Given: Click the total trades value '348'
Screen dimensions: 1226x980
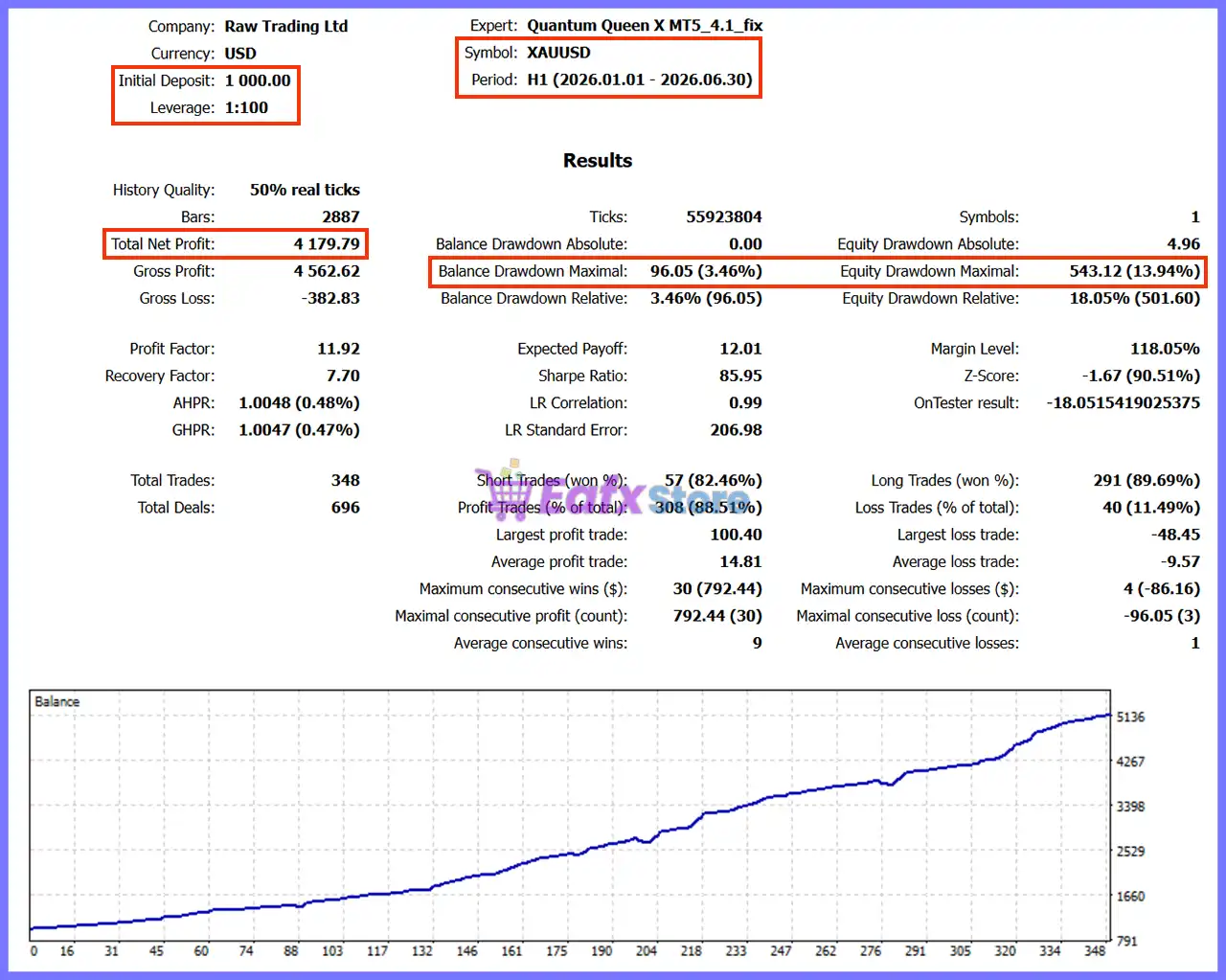Looking at the screenshot, I should click(x=346, y=480).
